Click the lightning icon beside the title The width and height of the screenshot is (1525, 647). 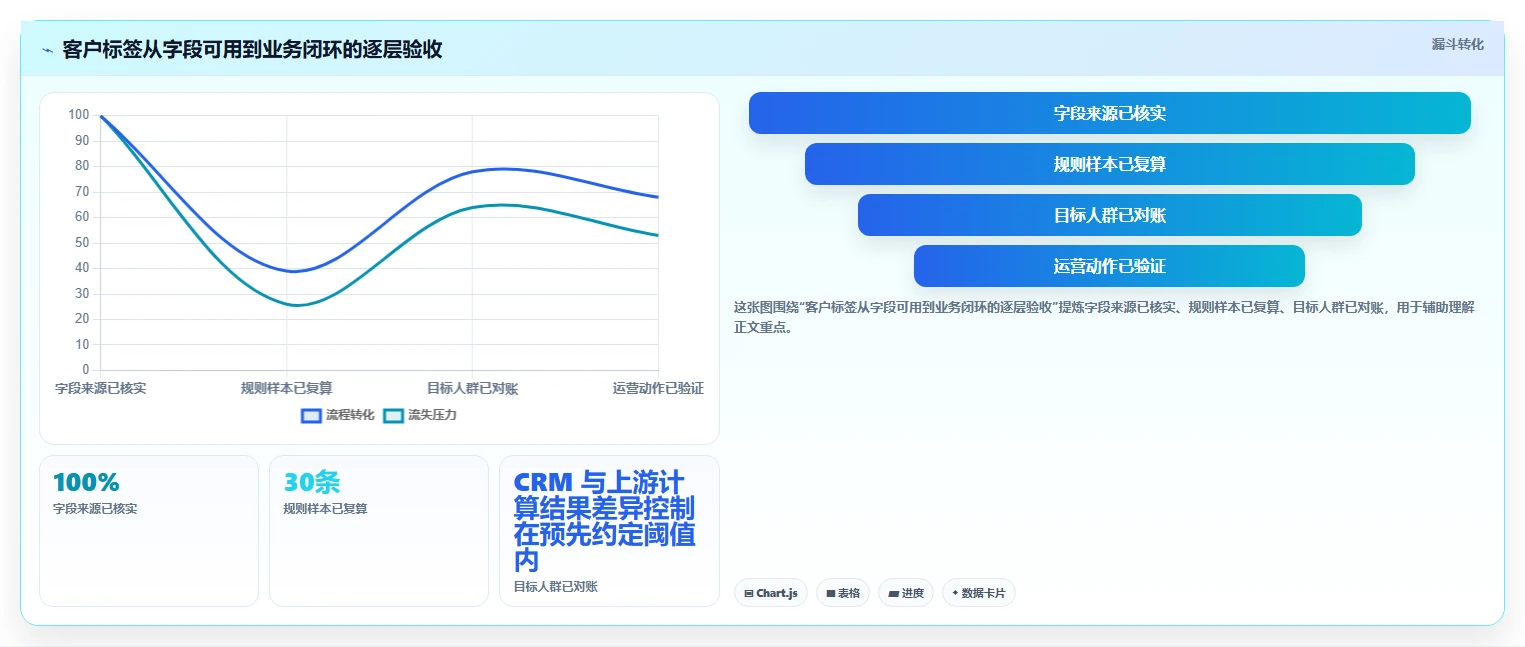tap(47, 50)
